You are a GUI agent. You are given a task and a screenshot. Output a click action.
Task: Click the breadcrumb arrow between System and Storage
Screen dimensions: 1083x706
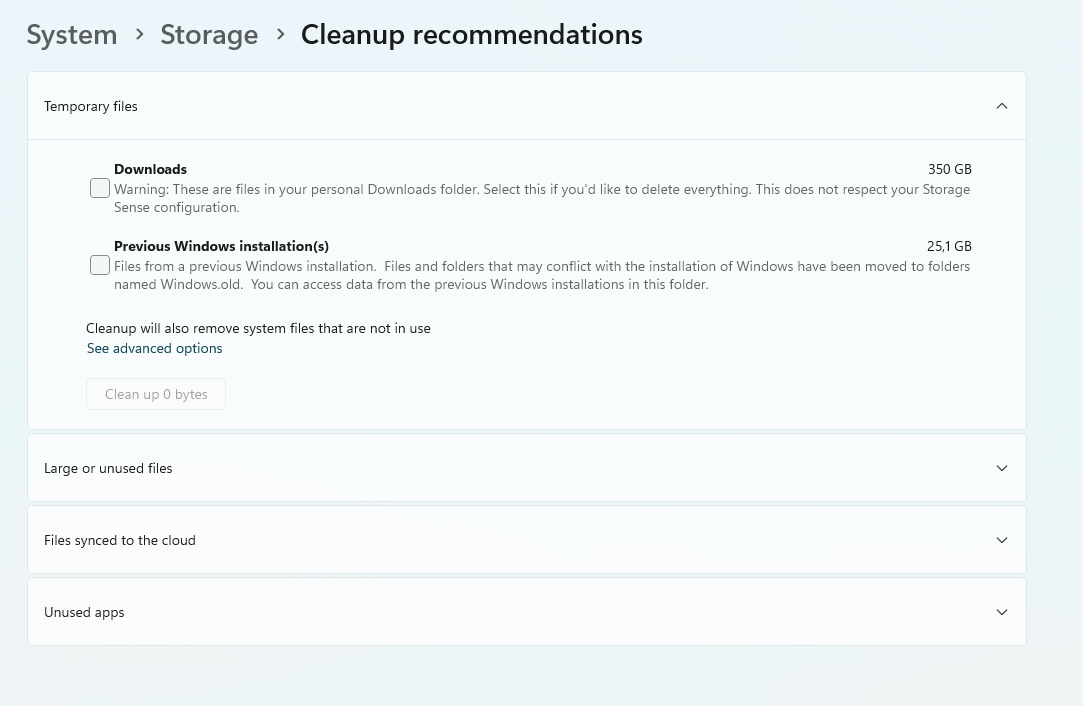click(139, 34)
